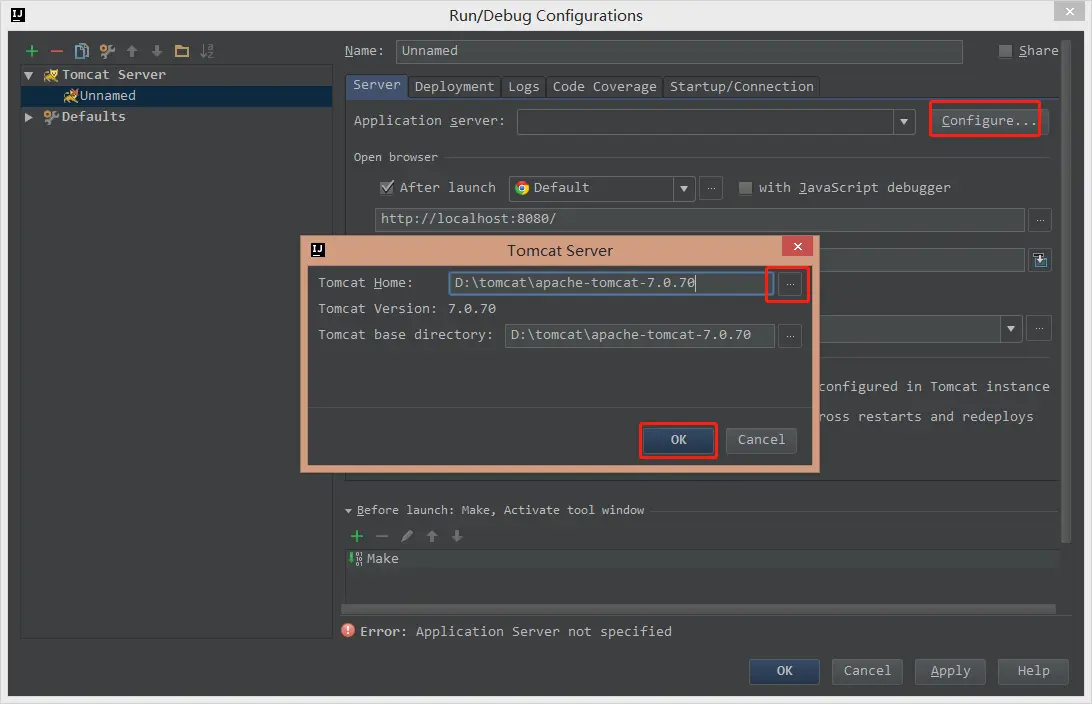Move before launch task down
The height and width of the screenshot is (704, 1092).
click(457, 536)
